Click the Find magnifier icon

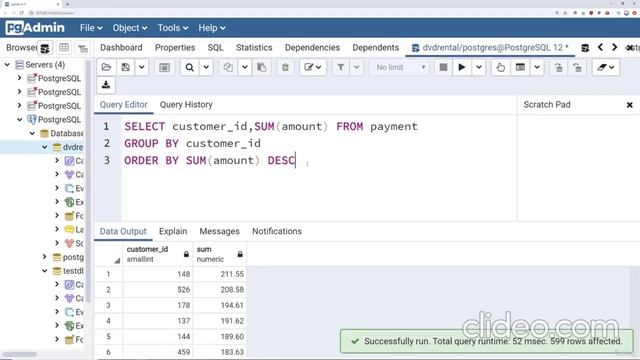[189, 67]
